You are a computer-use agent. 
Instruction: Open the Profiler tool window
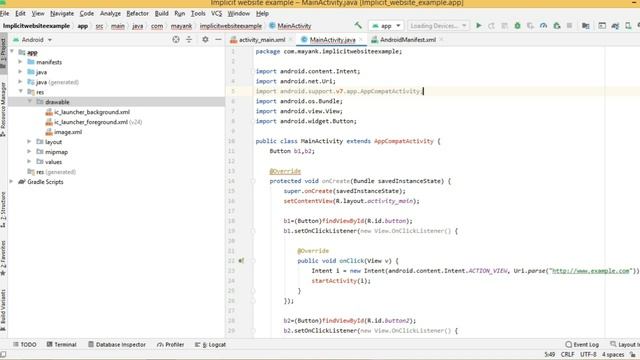click(x=171, y=344)
